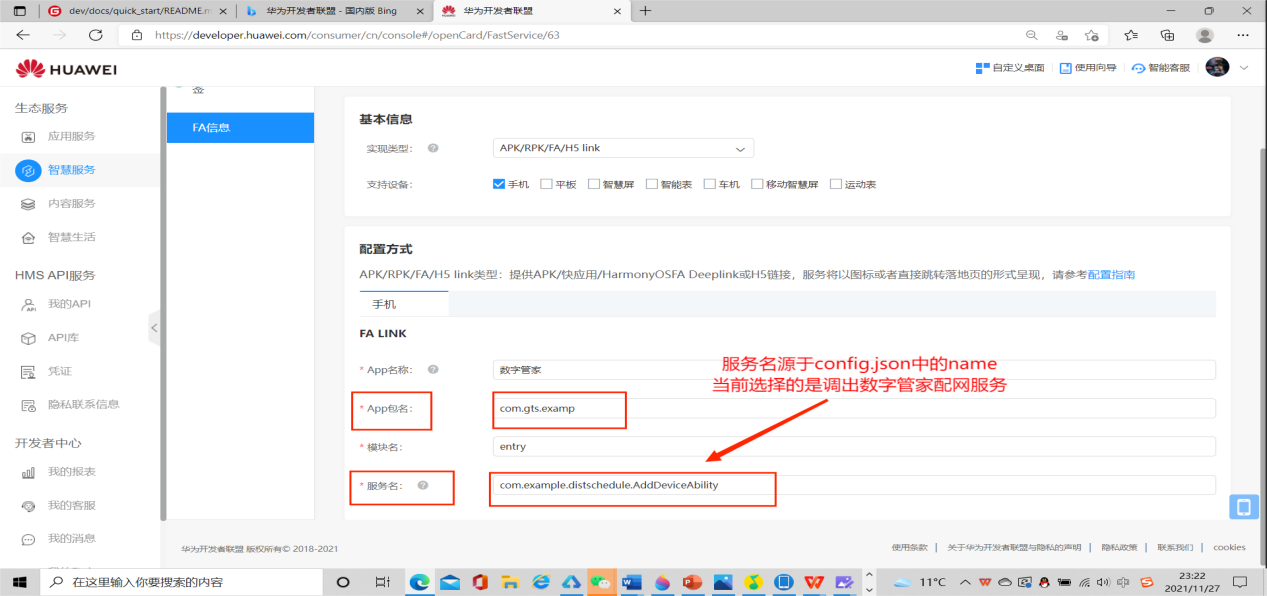This screenshot has width=1267, height=596.
Task: Open 使用向导 in the header
Action: tap(1088, 68)
